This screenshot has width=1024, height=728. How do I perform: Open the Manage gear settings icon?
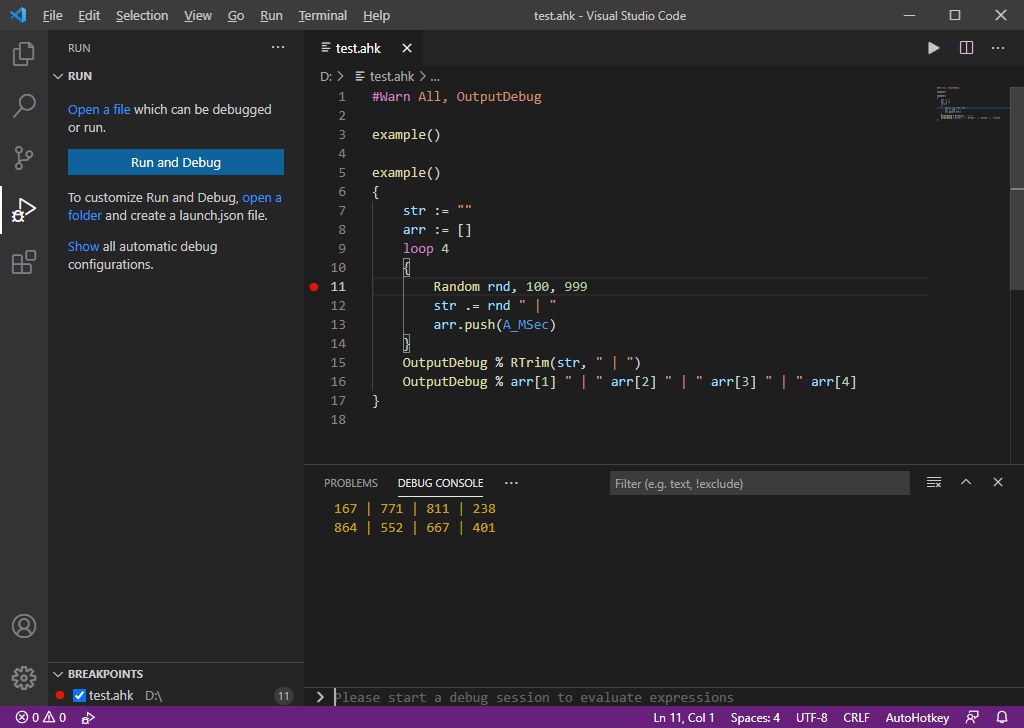(x=24, y=677)
